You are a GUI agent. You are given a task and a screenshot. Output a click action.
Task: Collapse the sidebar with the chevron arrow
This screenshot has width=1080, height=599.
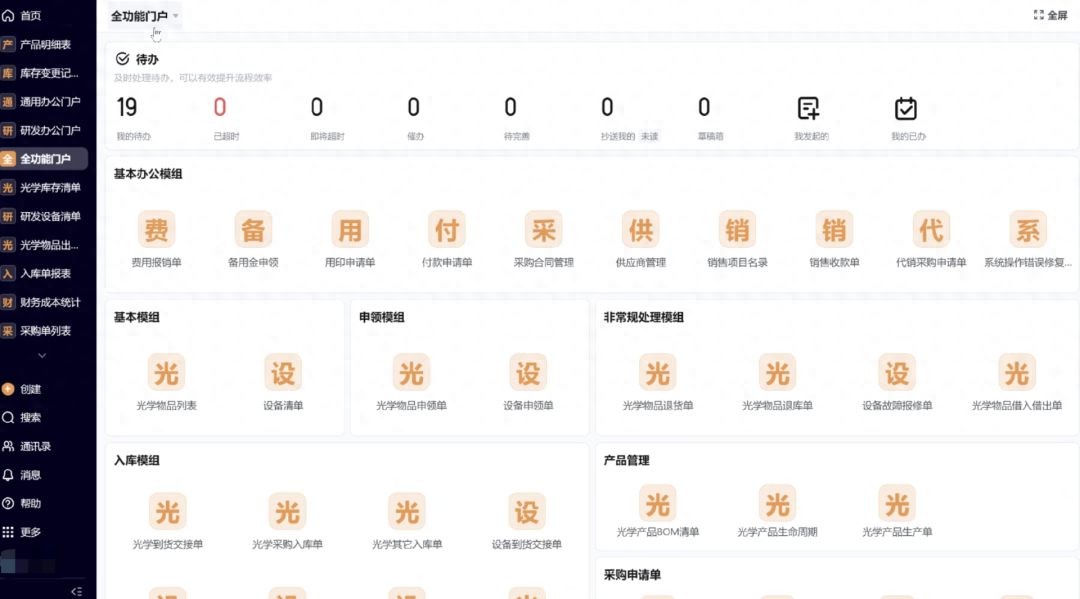77,590
